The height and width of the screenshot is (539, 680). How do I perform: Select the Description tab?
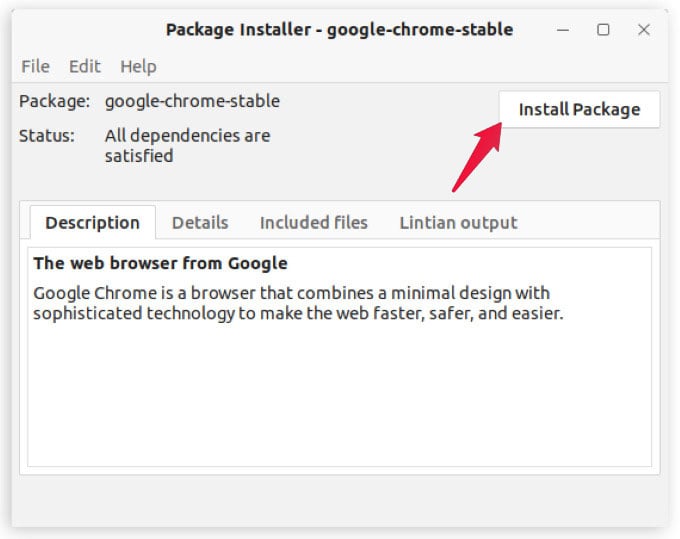click(x=92, y=222)
